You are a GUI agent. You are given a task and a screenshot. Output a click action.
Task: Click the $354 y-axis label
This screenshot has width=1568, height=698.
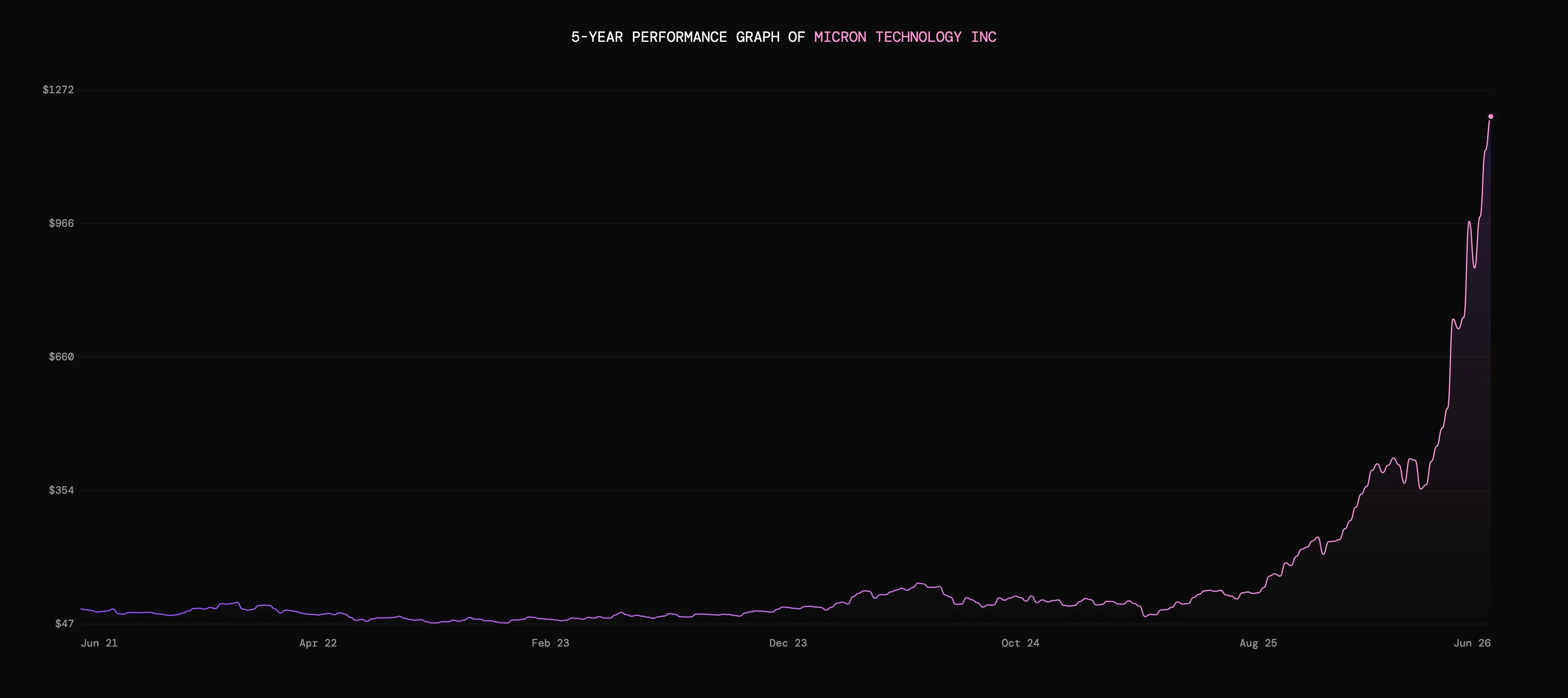coord(62,491)
